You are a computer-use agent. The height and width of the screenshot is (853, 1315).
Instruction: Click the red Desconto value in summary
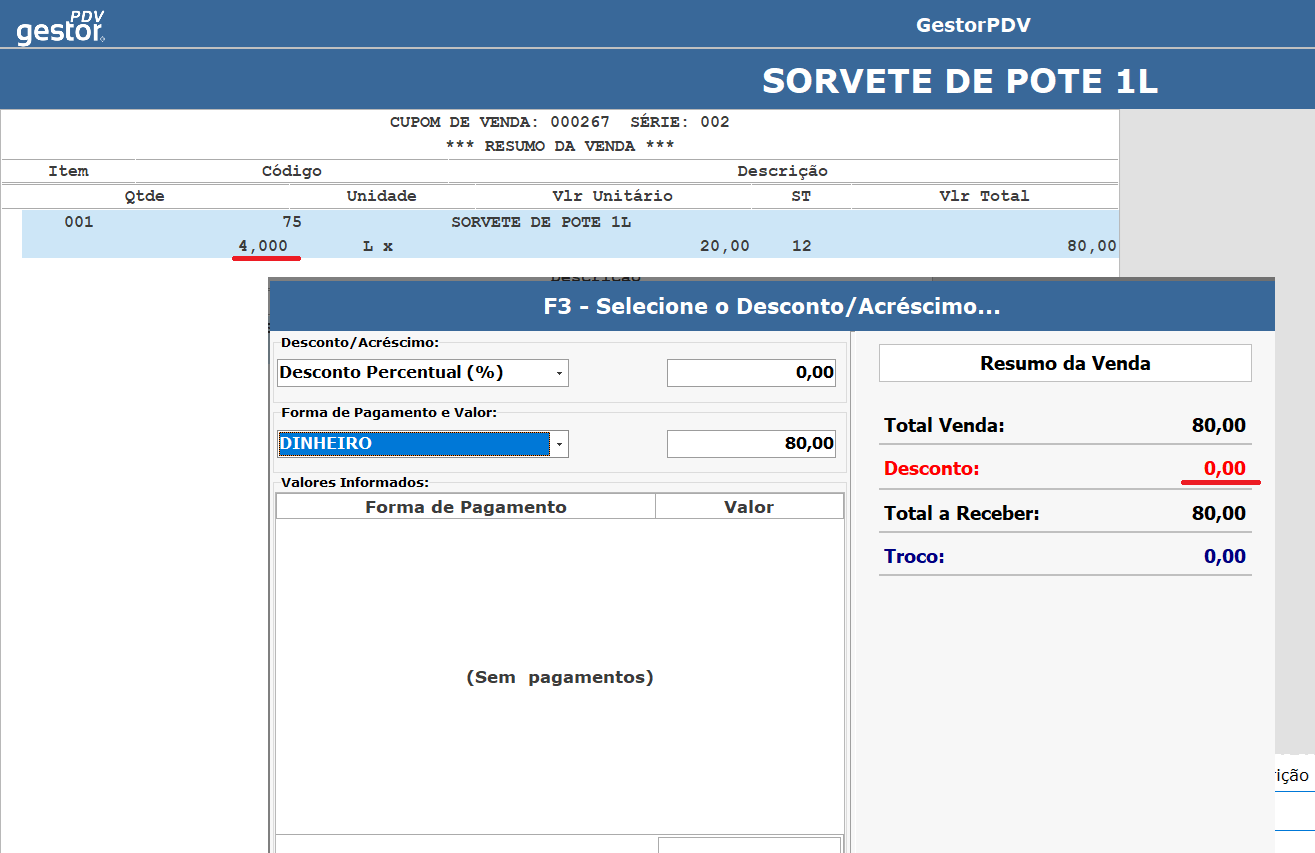[1223, 468]
